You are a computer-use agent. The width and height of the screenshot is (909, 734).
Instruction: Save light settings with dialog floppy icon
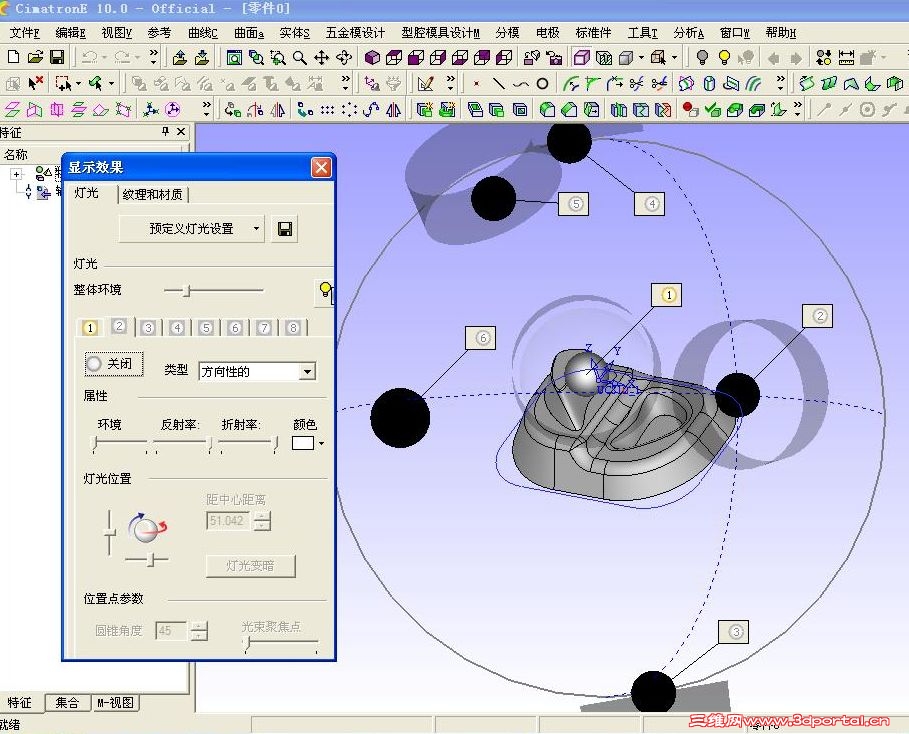tap(285, 229)
